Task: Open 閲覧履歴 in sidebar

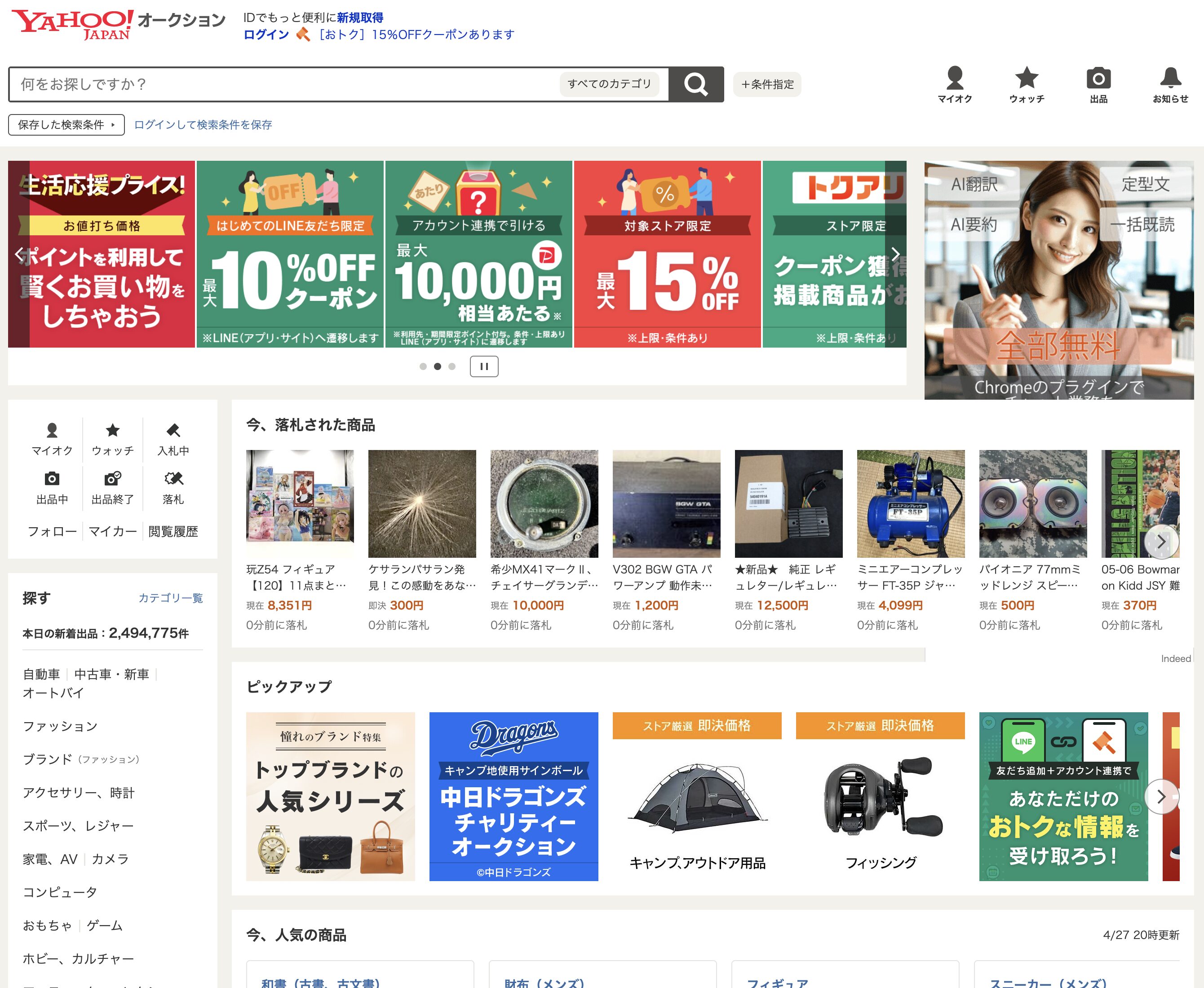Action: (173, 532)
